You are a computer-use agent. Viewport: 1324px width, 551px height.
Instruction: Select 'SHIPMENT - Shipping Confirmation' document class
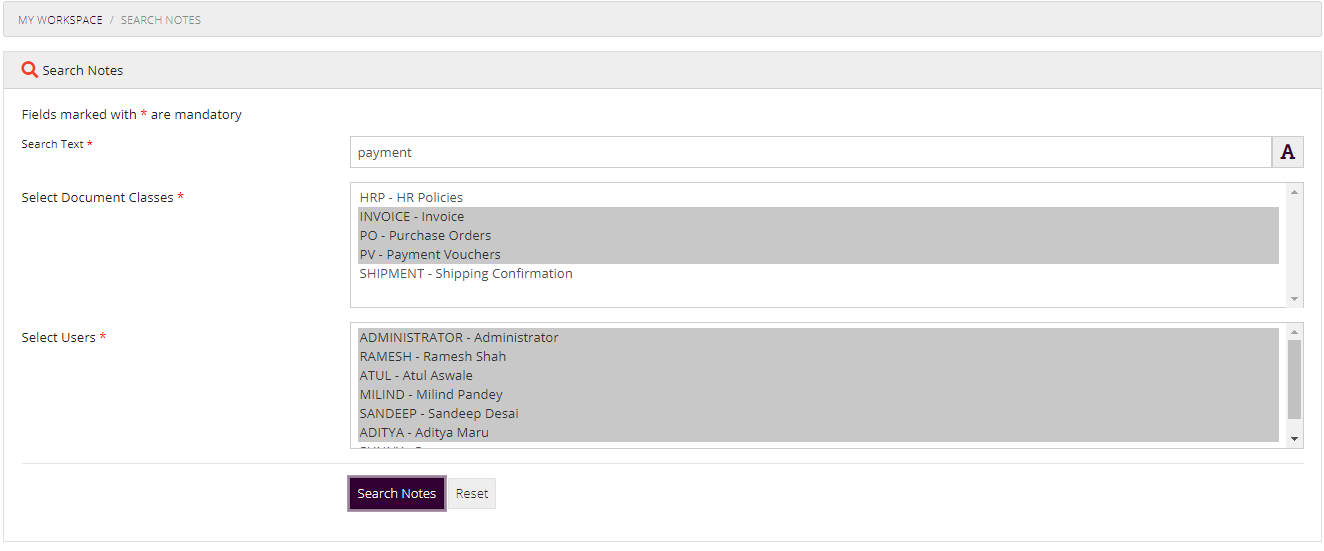click(x=818, y=273)
